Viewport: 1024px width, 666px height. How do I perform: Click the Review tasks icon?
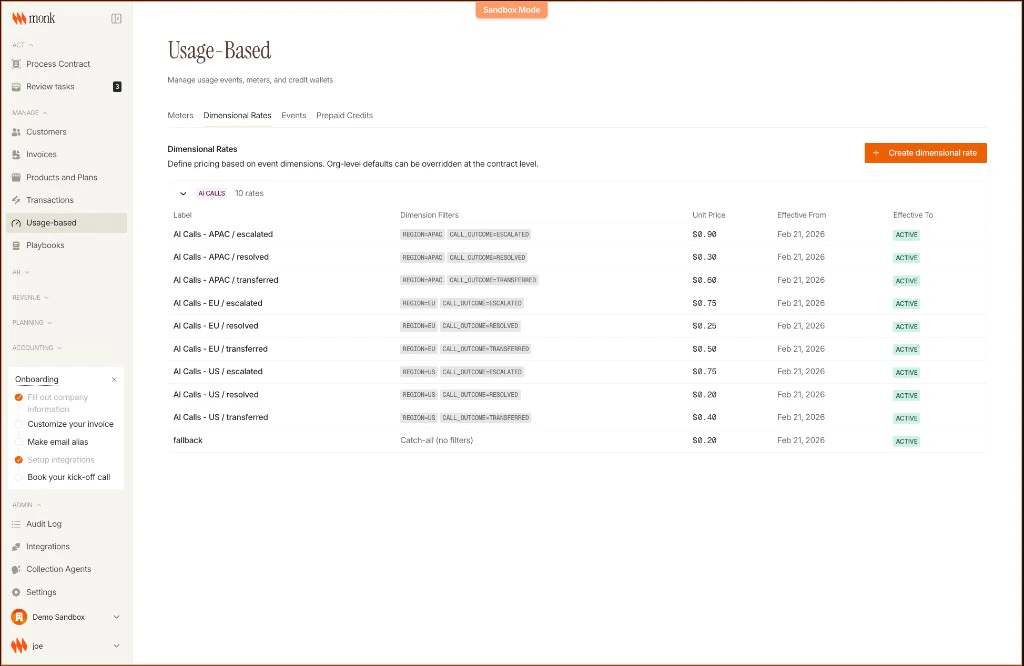16,87
